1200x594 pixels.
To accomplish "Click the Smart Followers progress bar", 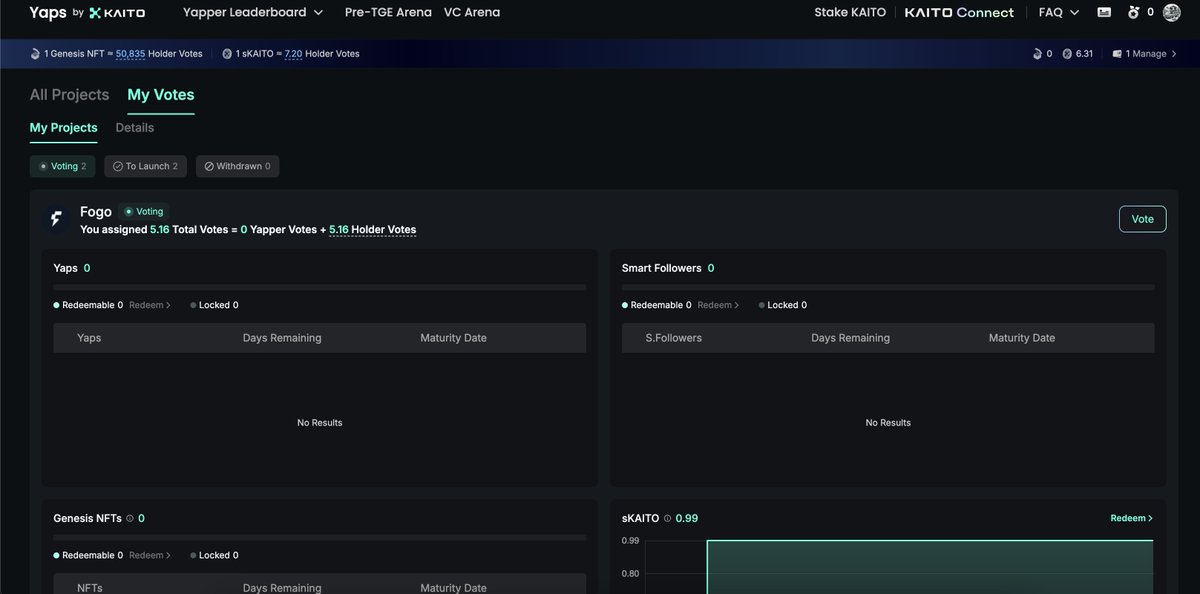I will 888,287.
